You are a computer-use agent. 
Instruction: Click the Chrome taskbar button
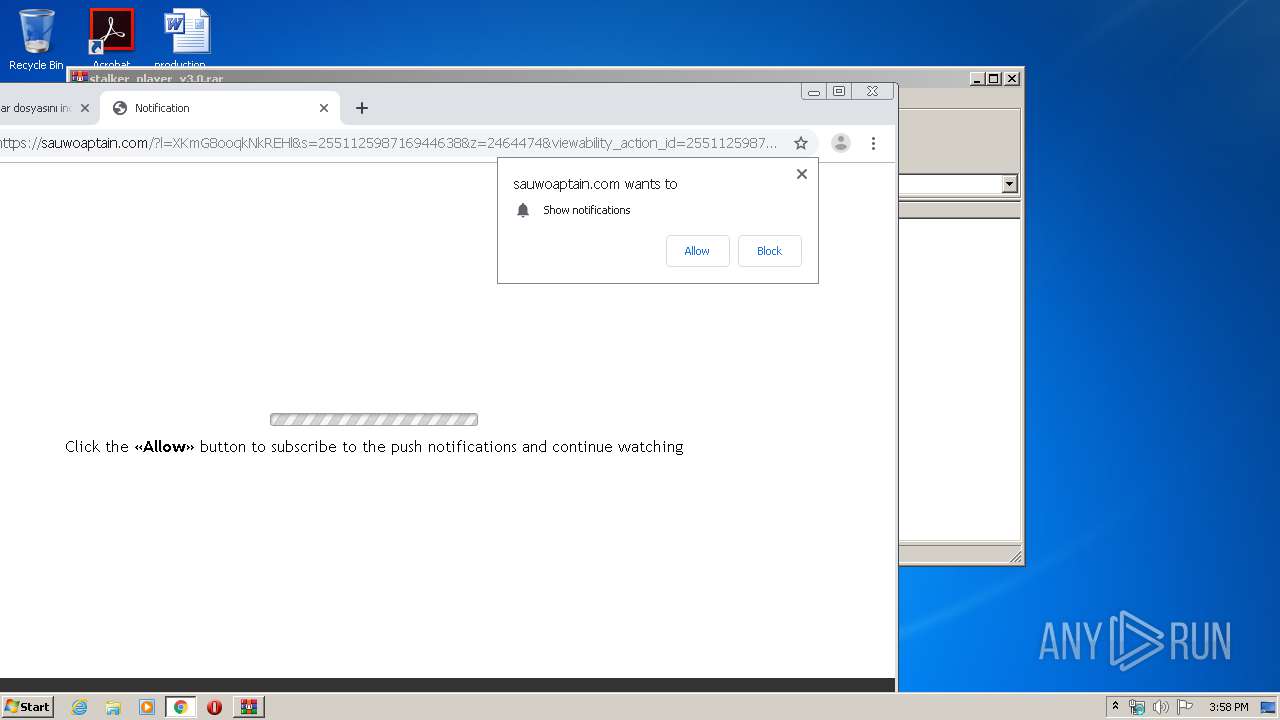click(x=180, y=707)
